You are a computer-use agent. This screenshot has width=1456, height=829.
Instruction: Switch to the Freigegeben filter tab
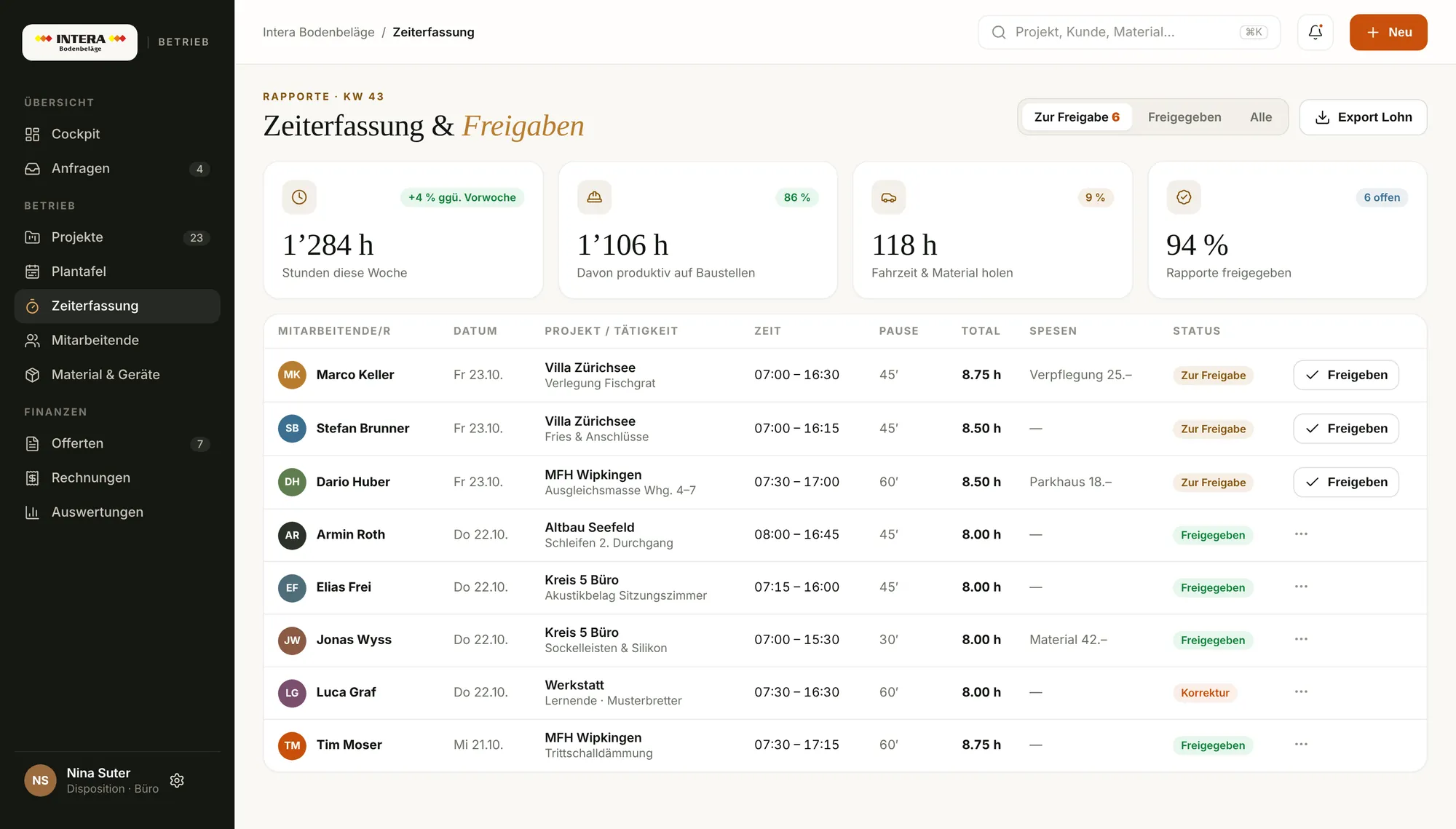coord(1184,117)
